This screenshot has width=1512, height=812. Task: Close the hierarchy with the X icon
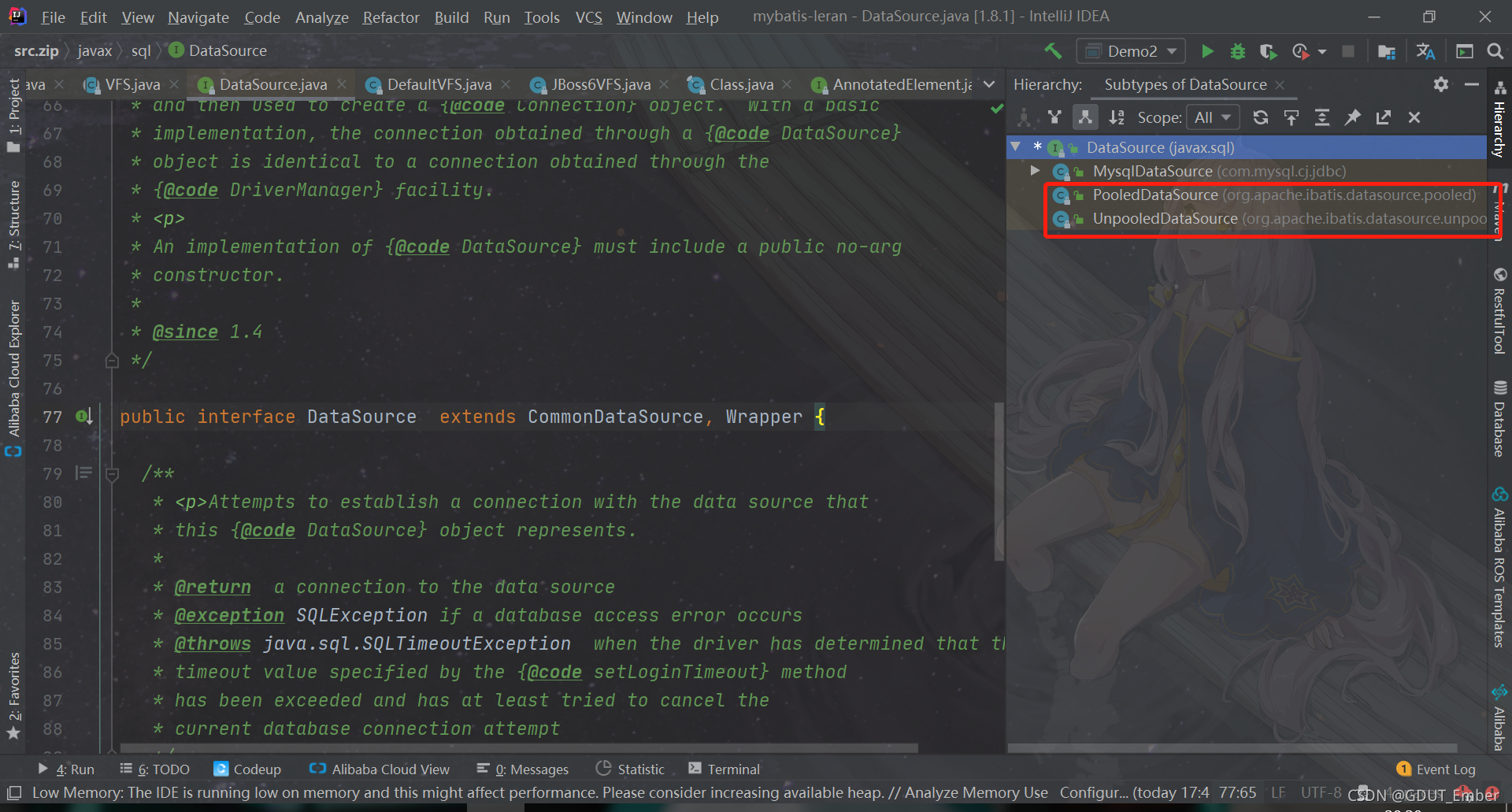[x=1414, y=117]
